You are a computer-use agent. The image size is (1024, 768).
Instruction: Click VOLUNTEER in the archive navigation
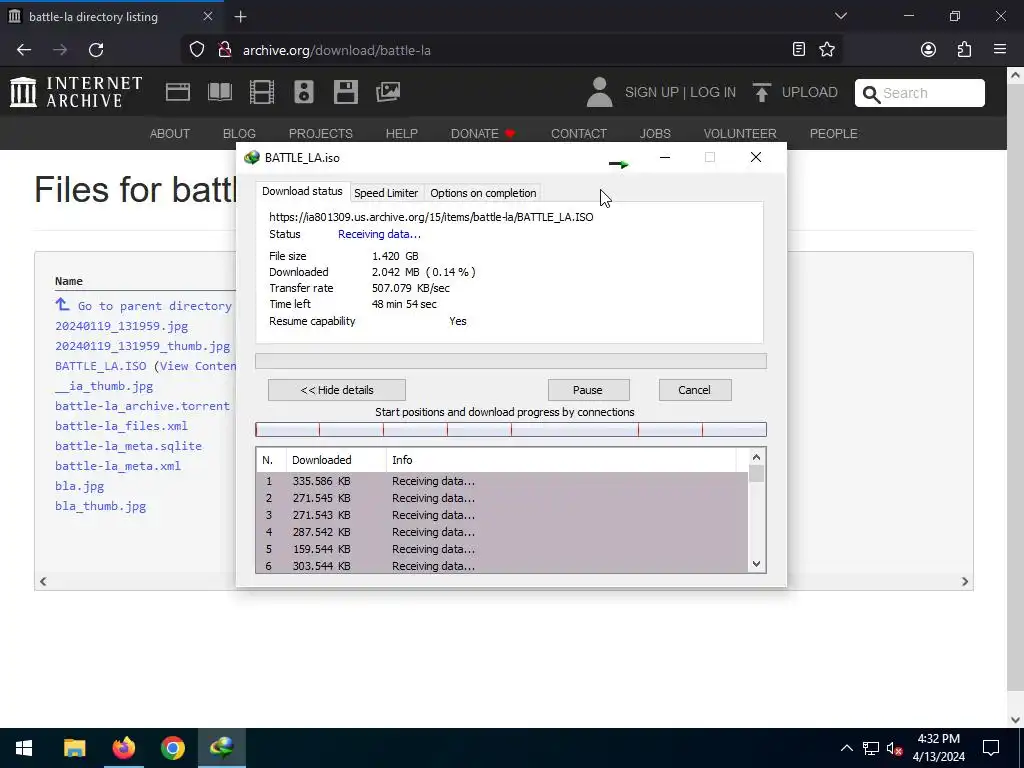(740, 134)
